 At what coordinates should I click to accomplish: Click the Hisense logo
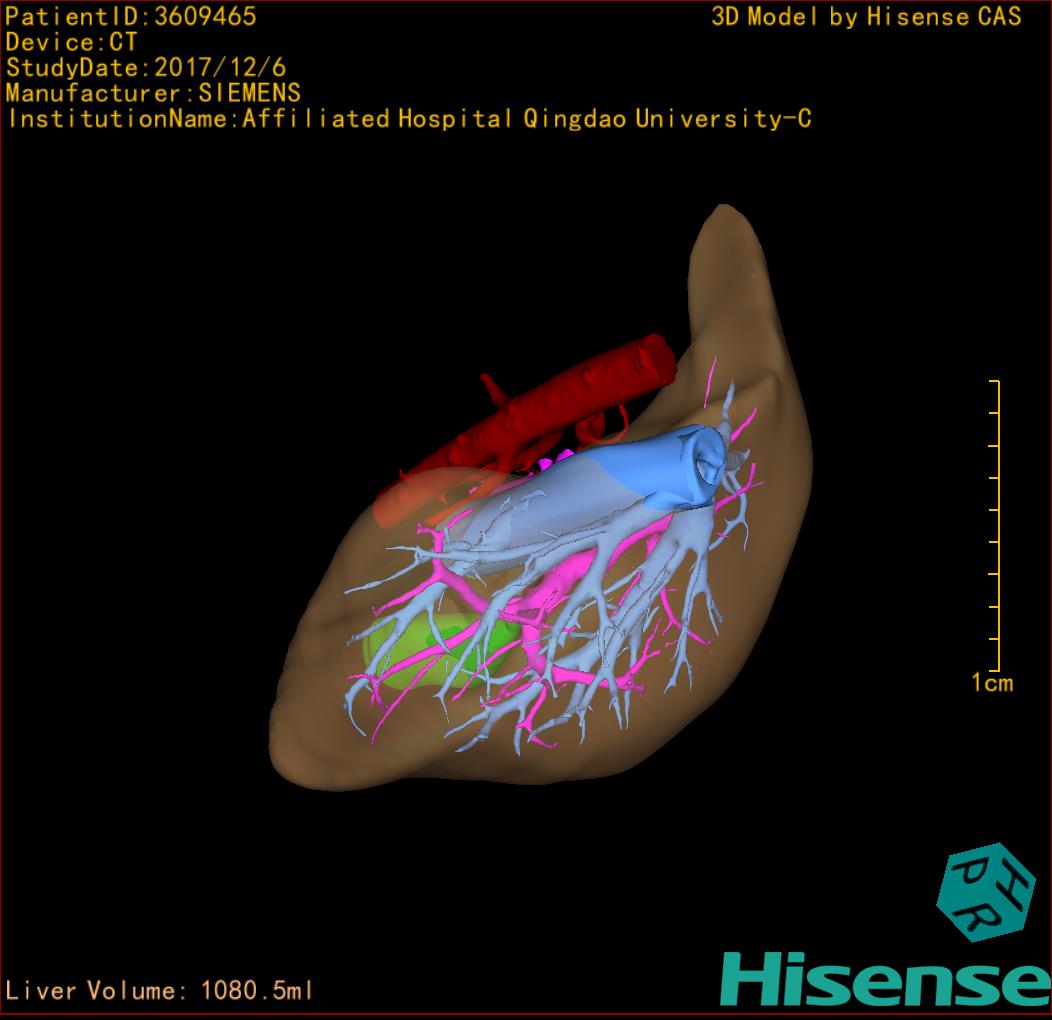[886, 978]
